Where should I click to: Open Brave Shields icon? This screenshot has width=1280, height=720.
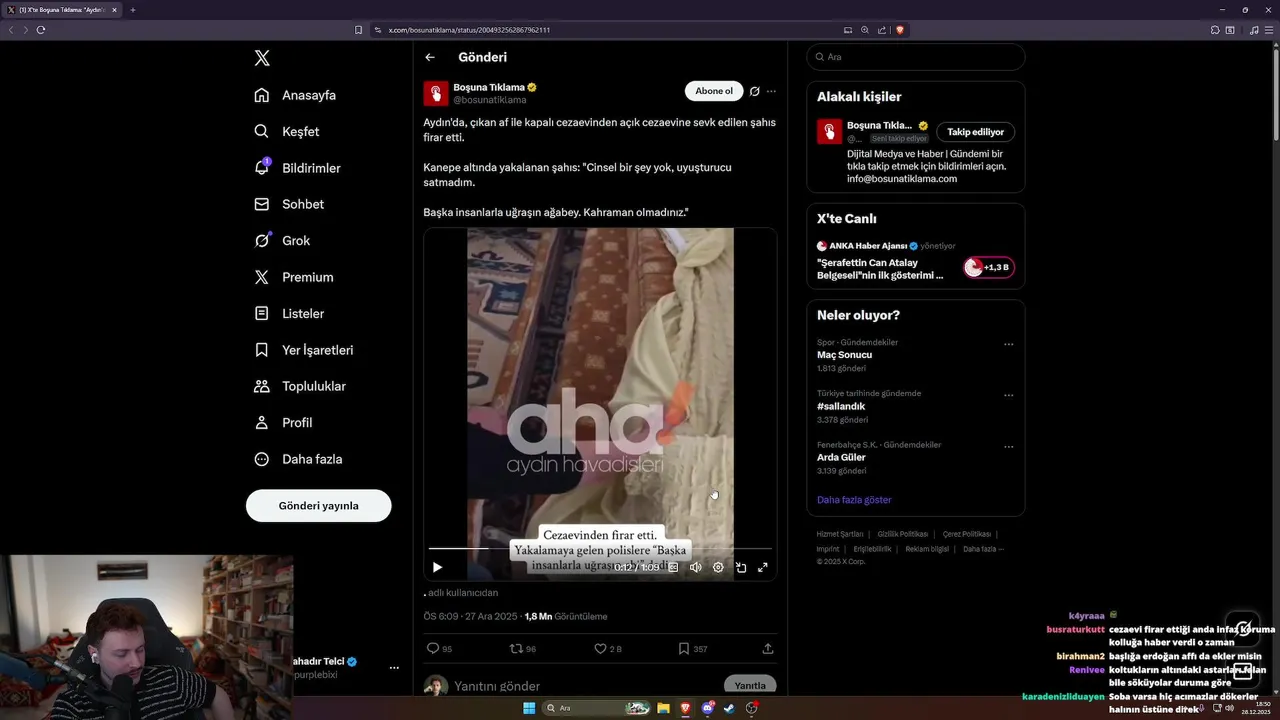900,30
